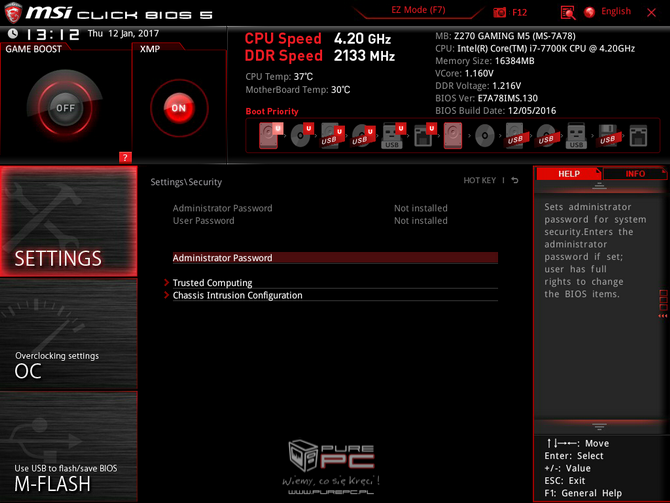
Task: Click the Boot Priority label
Action: (x=272, y=111)
